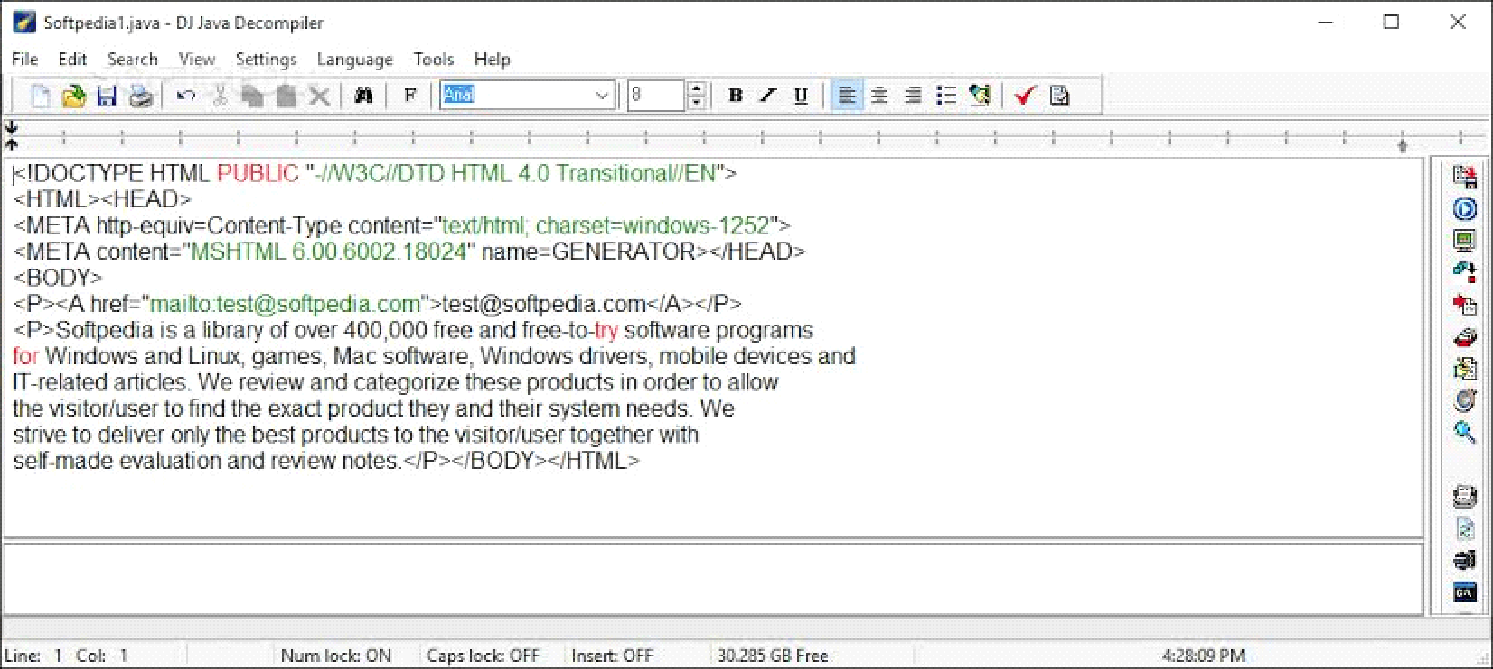Toggle bullet list formatting
1493x669 pixels.
tap(946, 96)
